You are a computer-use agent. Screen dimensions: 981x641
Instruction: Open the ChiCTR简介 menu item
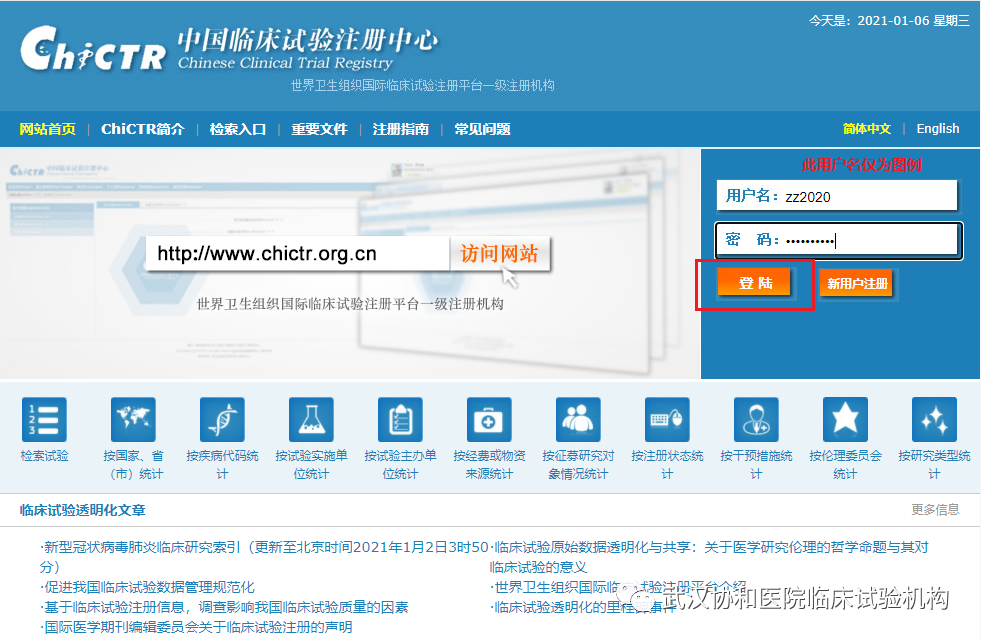(142, 129)
